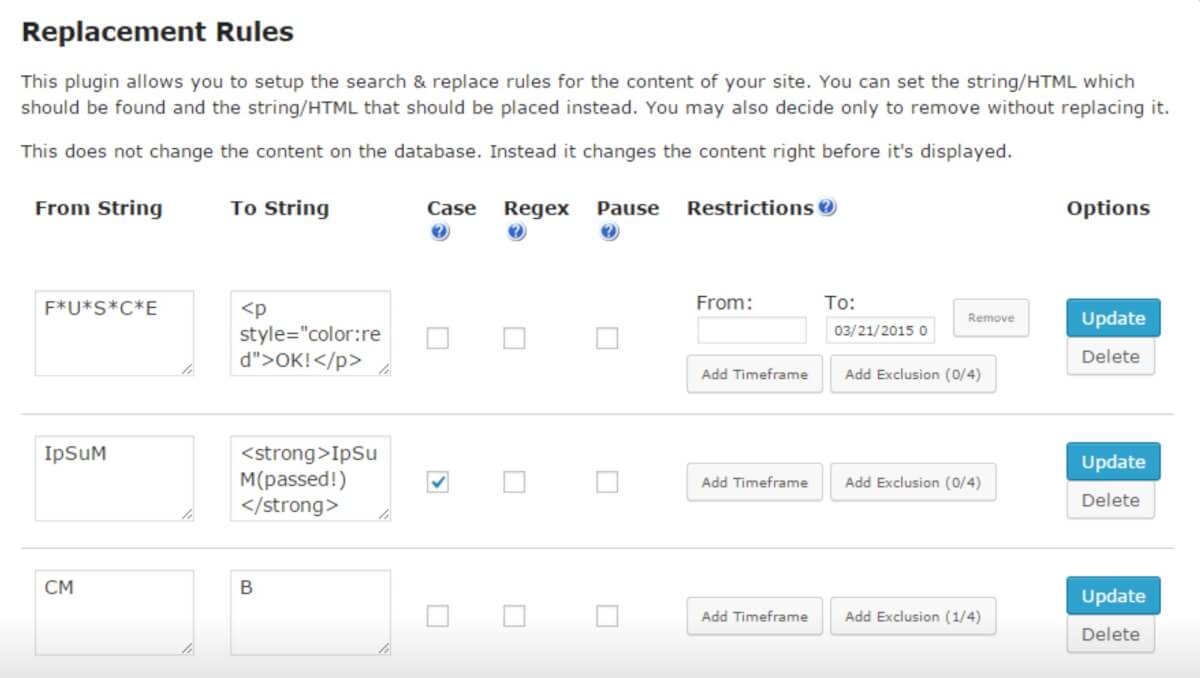Open Add Exclusion (1/4) for the CM rule
Image resolution: width=1200 pixels, height=678 pixels.
(x=913, y=617)
